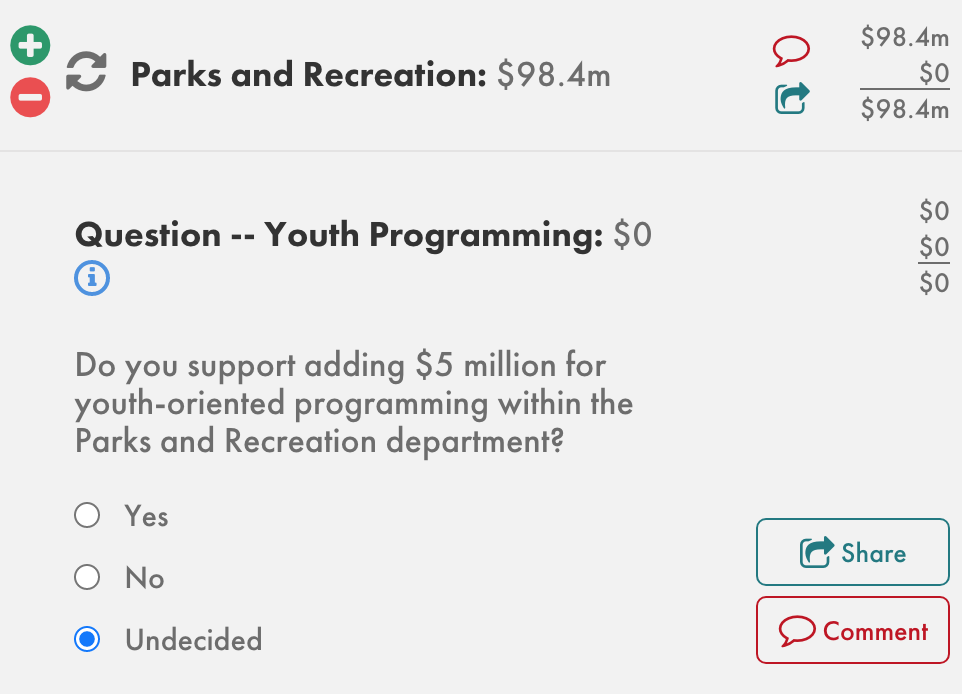
Task: Click the teal share icon in header
Action: pos(792,98)
